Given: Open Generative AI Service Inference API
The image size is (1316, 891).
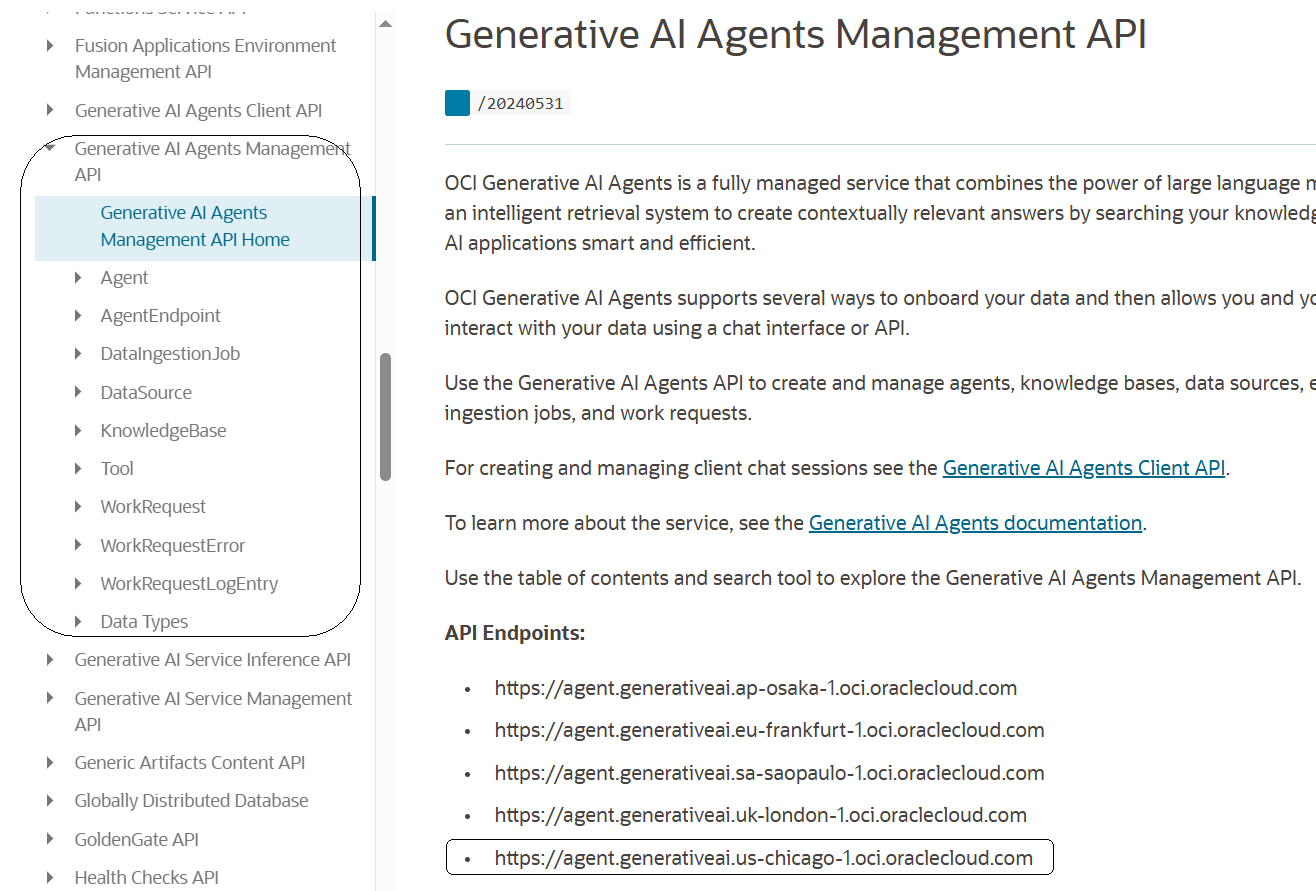Looking at the screenshot, I should click(212, 660).
